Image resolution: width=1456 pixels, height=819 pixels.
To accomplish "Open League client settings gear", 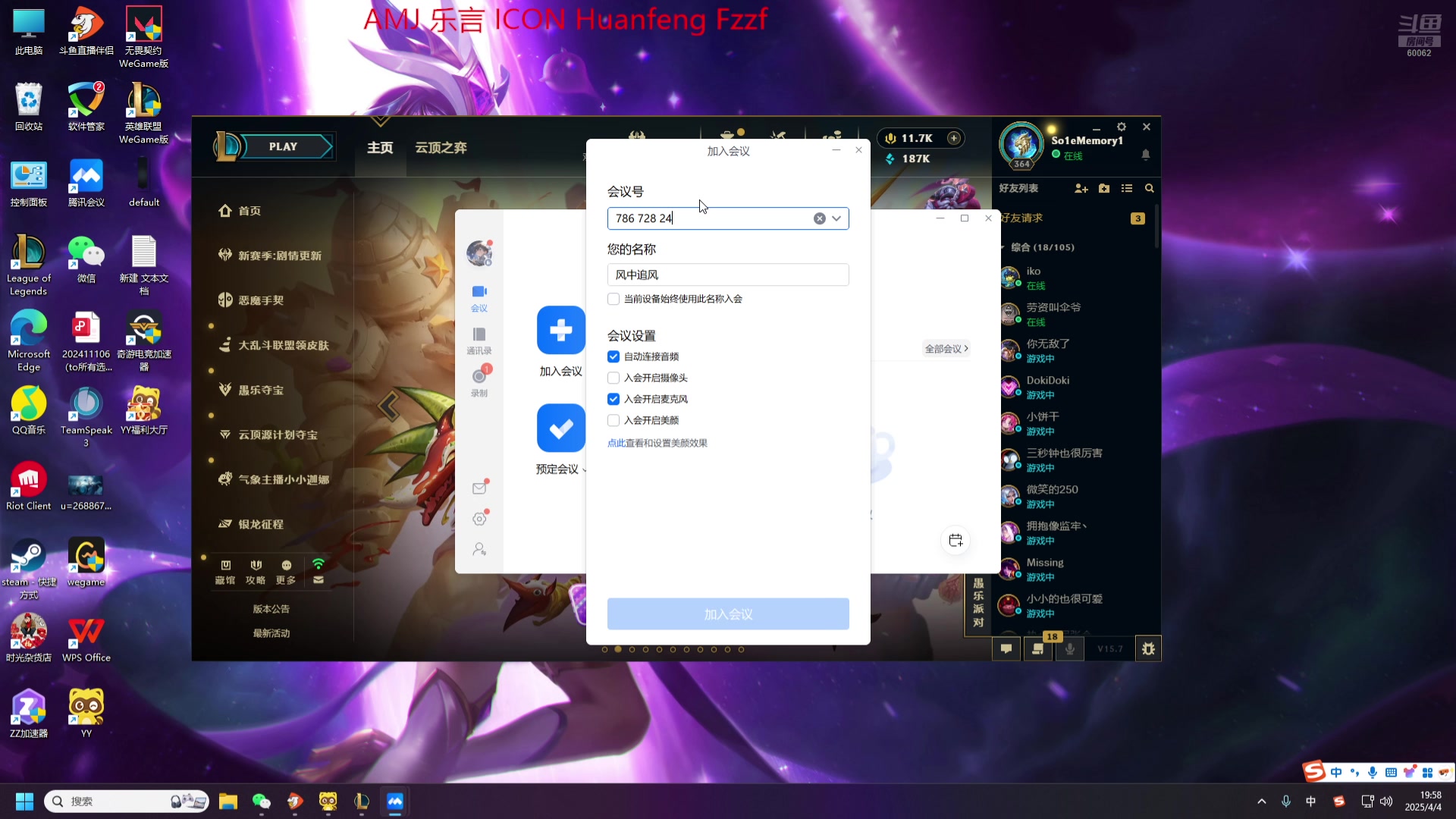I will point(1122,127).
